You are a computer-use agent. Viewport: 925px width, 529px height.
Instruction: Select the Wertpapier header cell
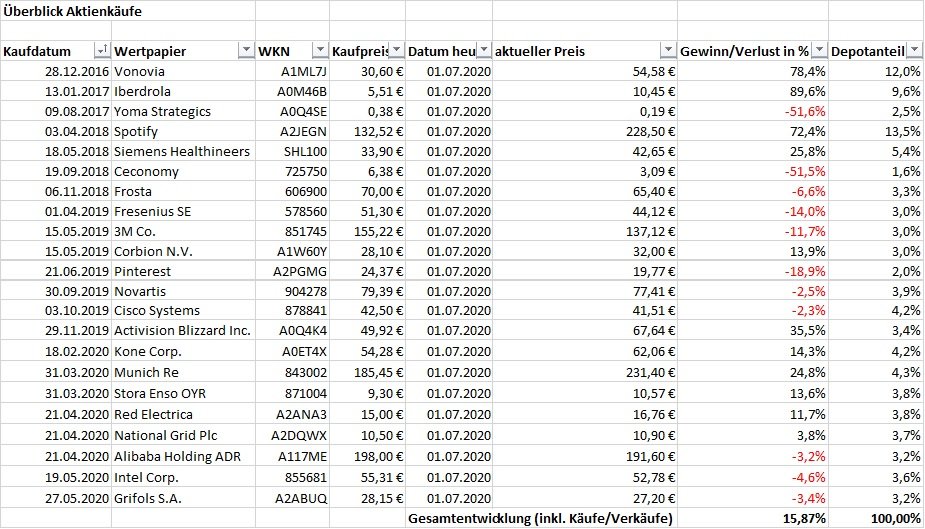click(183, 51)
